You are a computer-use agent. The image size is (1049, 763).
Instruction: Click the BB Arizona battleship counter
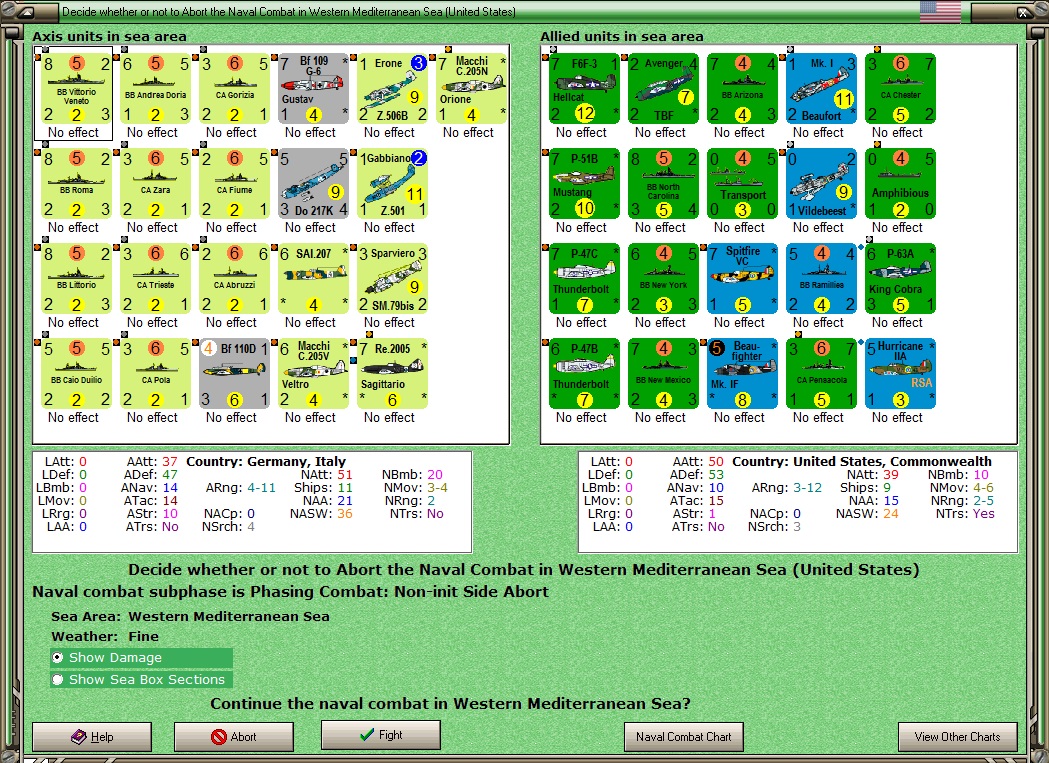(x=742, y=88)
